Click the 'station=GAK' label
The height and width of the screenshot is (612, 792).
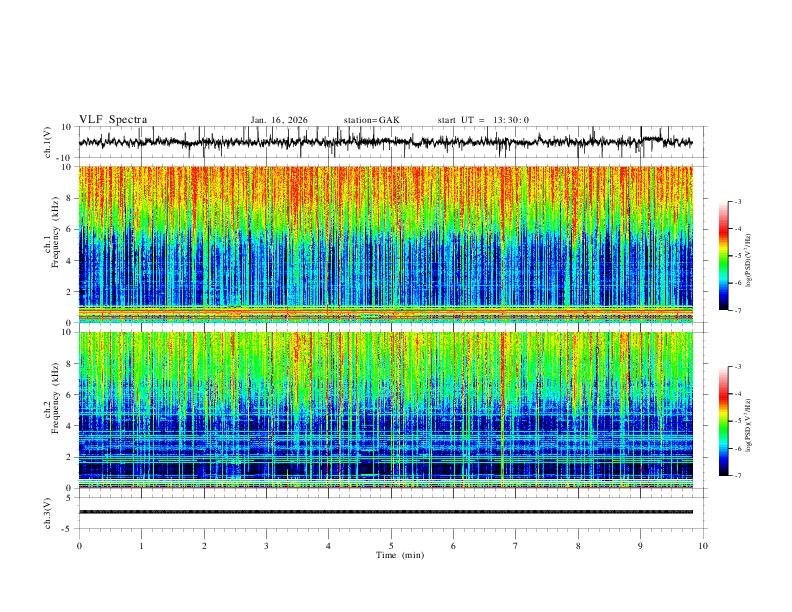(371, 120)
